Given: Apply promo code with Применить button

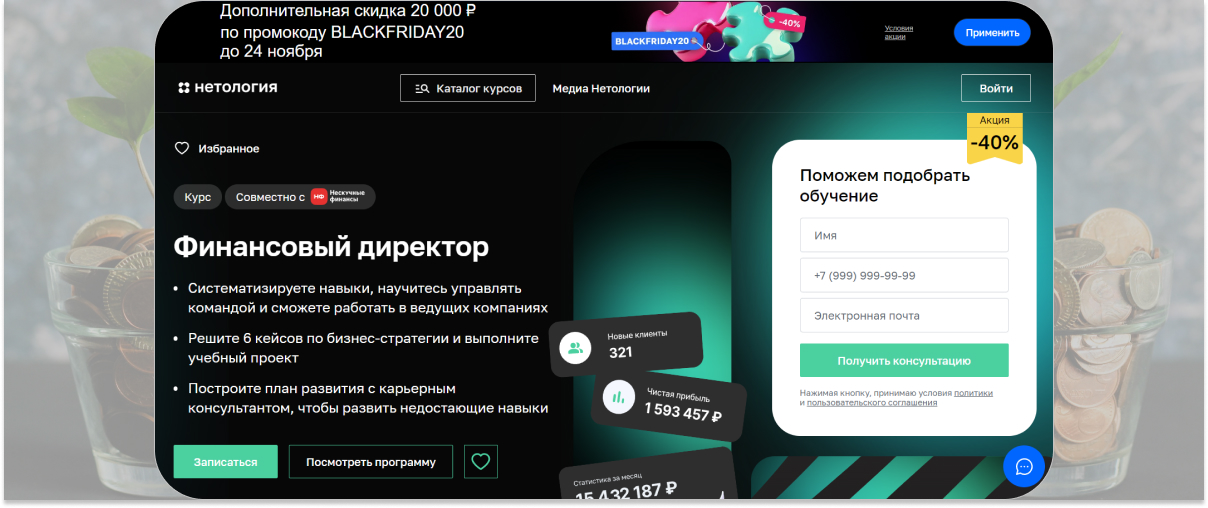Looking at the screenshot, I should click(x=992, y=32).
